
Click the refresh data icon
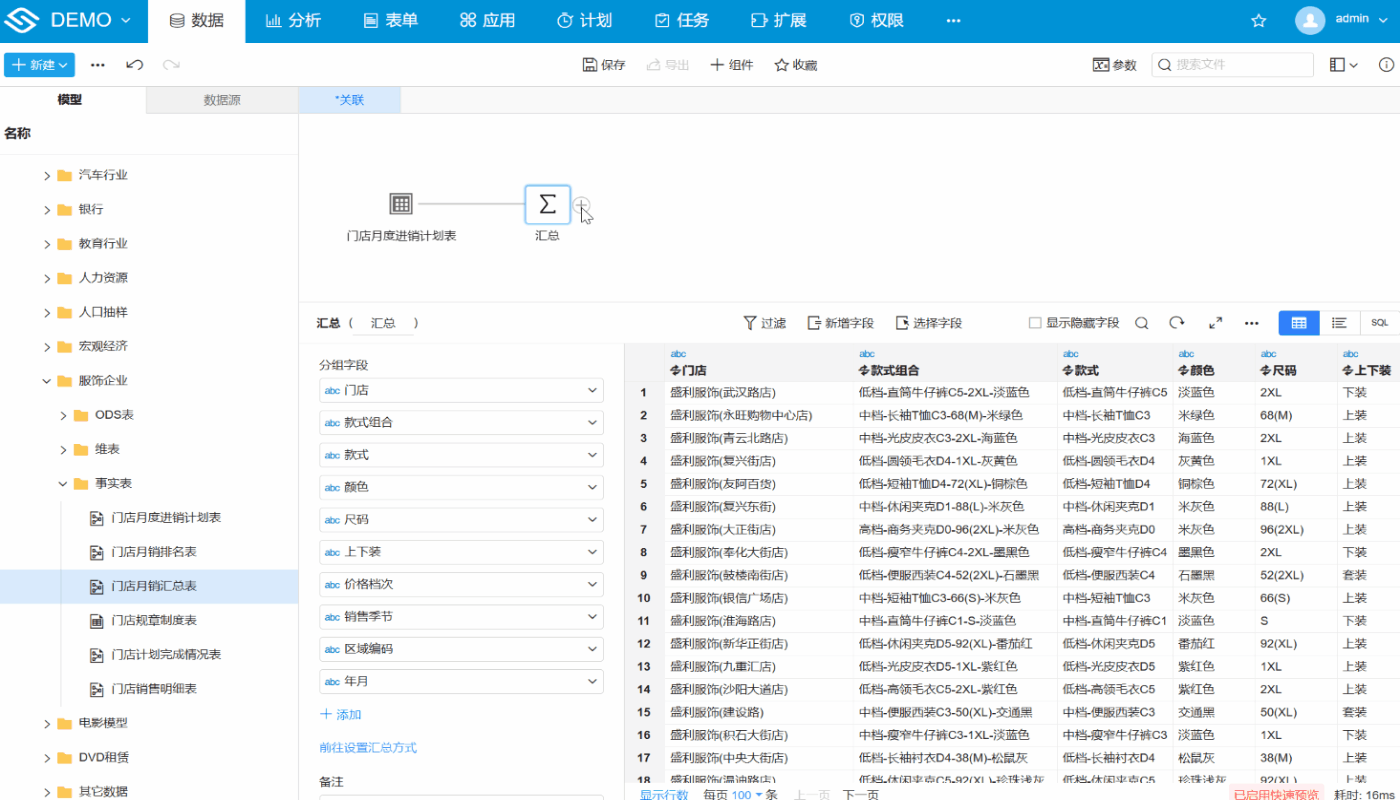1177,323
